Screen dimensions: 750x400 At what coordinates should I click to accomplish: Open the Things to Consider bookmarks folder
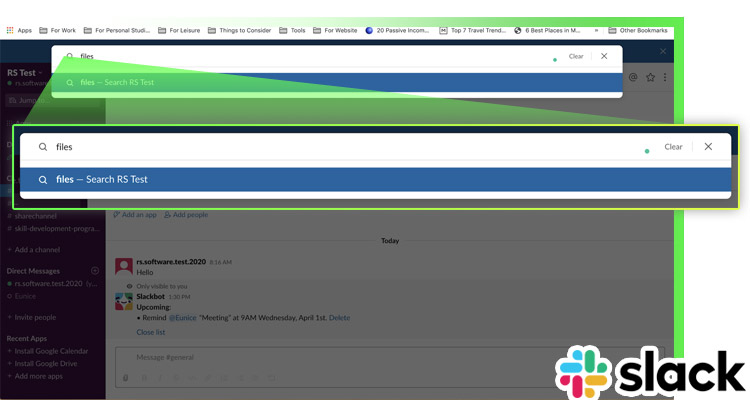click(x=240, y=30)
